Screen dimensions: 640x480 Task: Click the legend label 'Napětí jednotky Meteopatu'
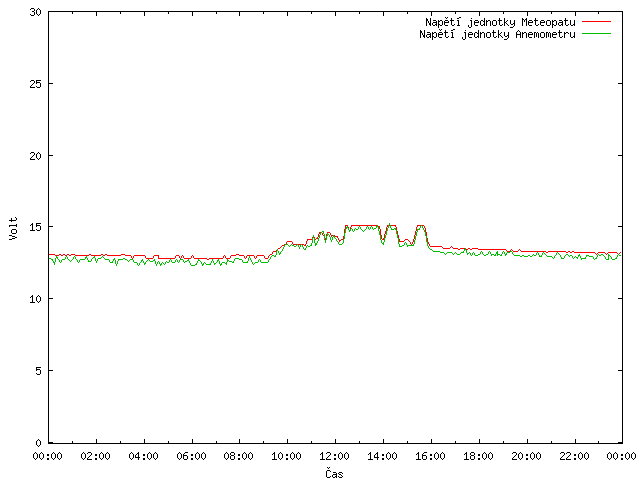[500, 22]
